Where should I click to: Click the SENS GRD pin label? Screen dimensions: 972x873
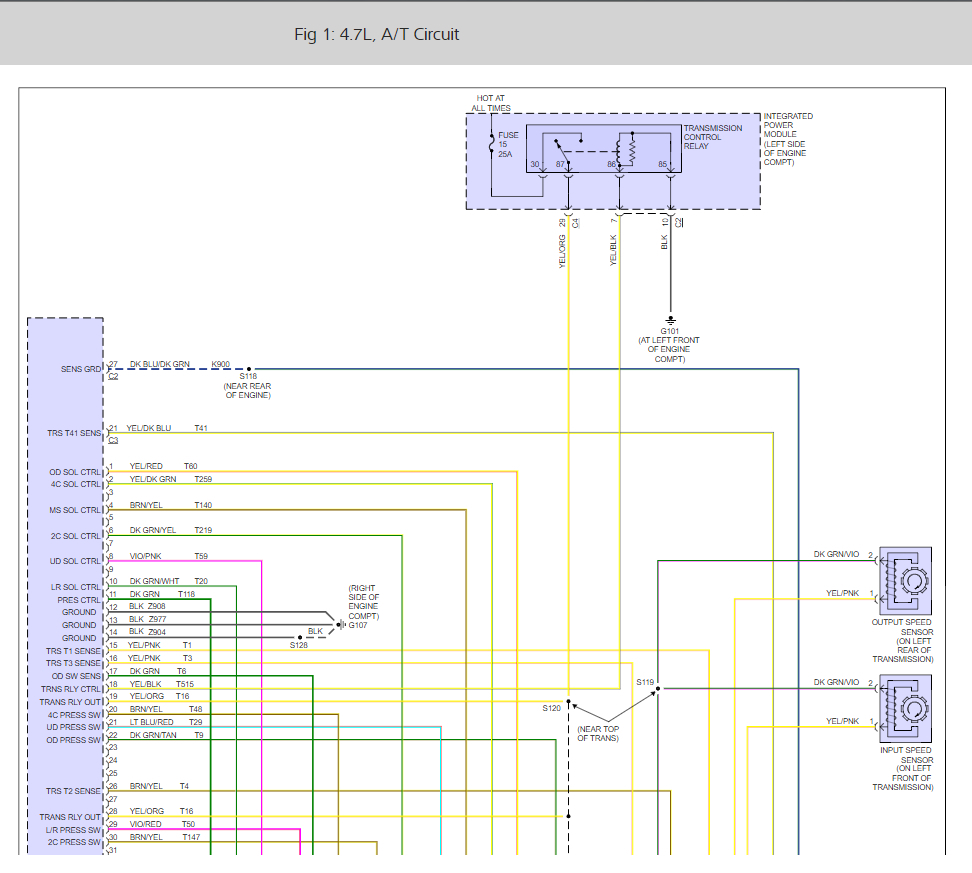(x=80, y=369)
